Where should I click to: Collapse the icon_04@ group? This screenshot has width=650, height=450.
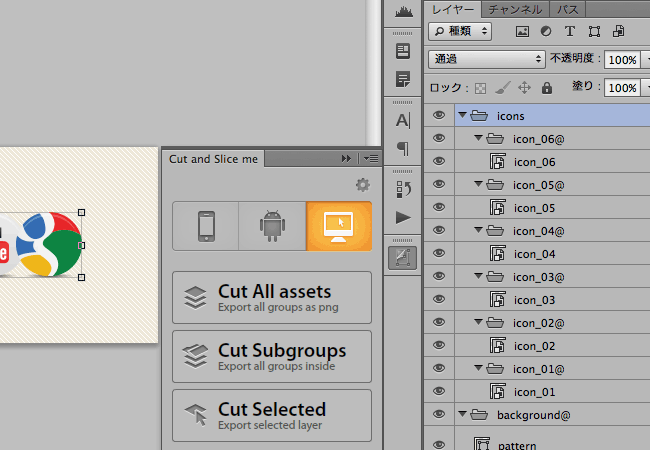click(478, 230)
